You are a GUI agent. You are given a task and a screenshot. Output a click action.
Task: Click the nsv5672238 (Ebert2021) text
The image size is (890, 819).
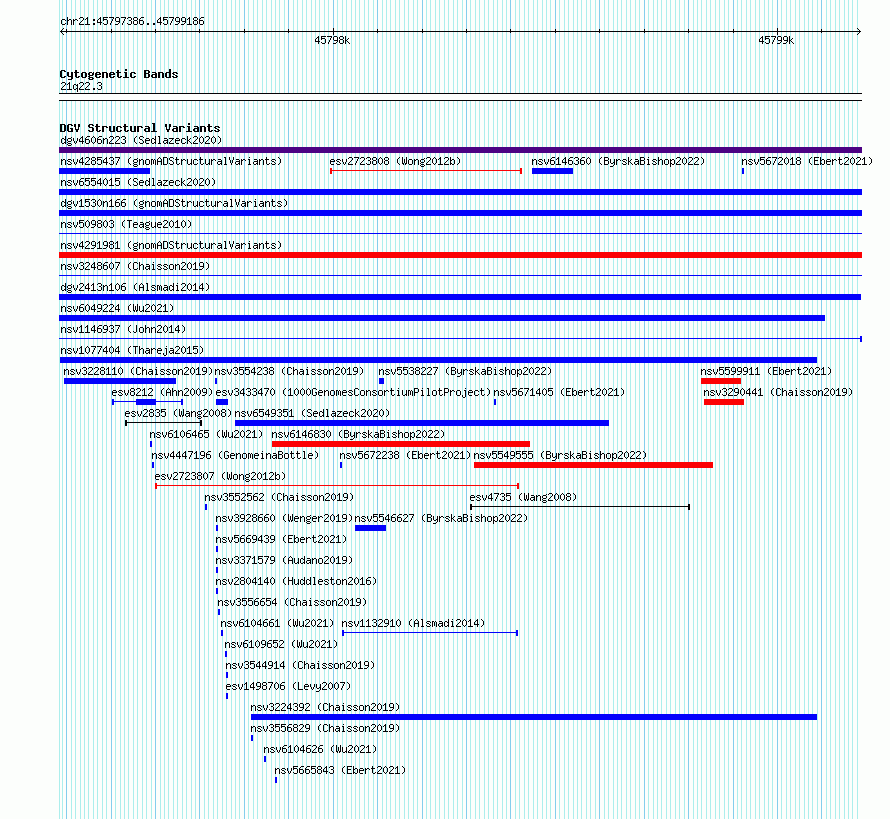pos(405,455)
